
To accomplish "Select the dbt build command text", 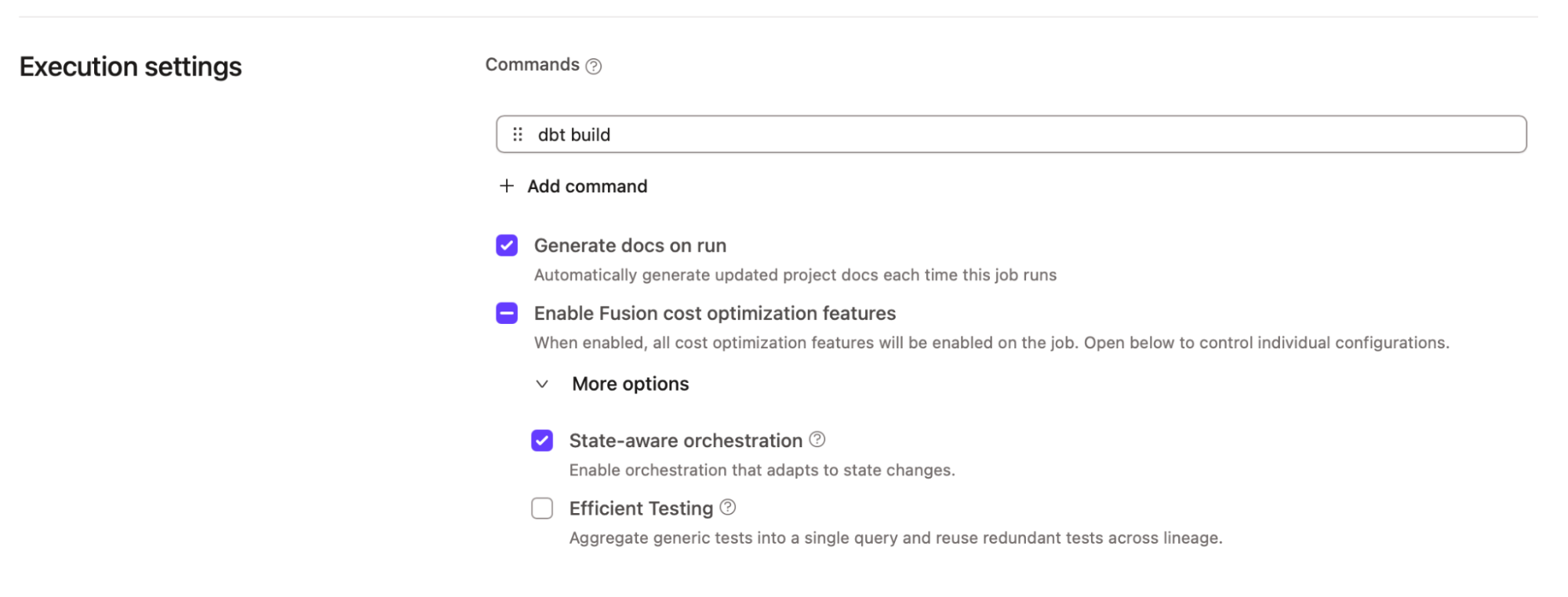I will [575, 134].
